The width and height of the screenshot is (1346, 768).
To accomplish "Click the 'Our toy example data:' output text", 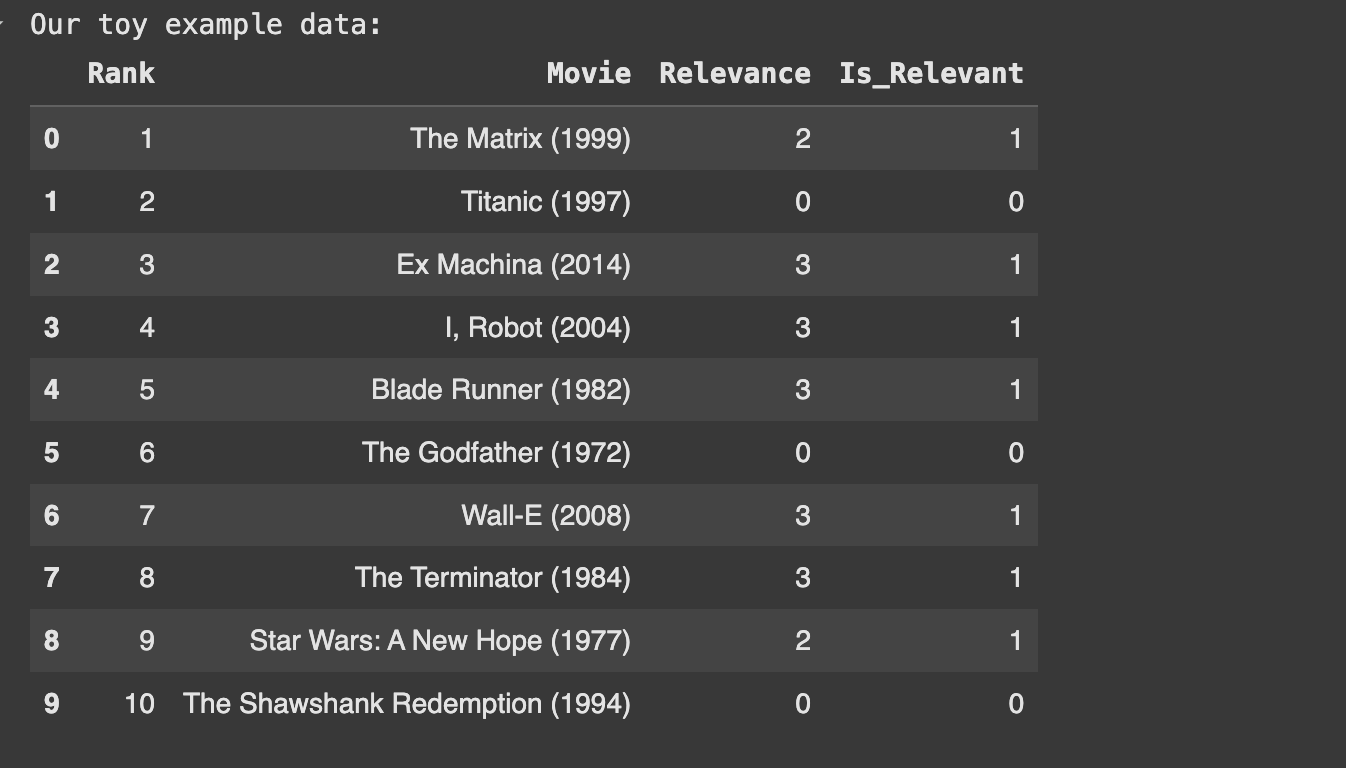I will coord(206,24).
